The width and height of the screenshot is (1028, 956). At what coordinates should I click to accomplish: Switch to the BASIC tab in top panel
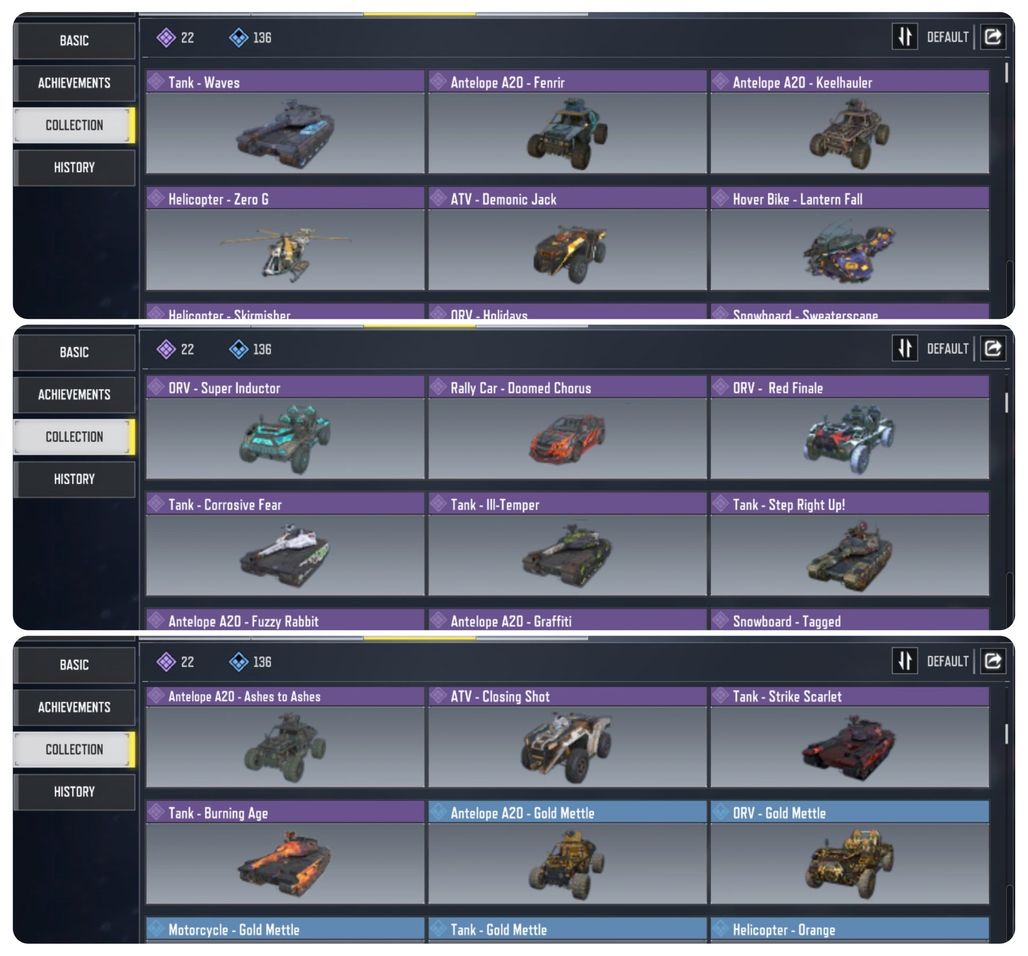pos(74,41)
